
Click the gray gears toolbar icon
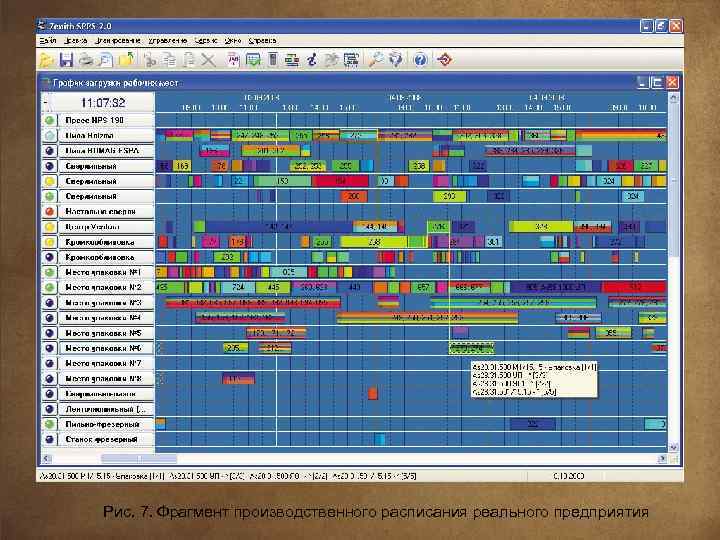331,60
